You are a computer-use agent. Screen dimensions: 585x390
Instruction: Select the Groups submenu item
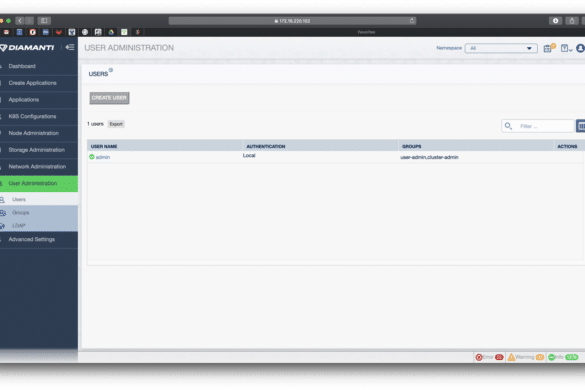[x=39, y=212]
